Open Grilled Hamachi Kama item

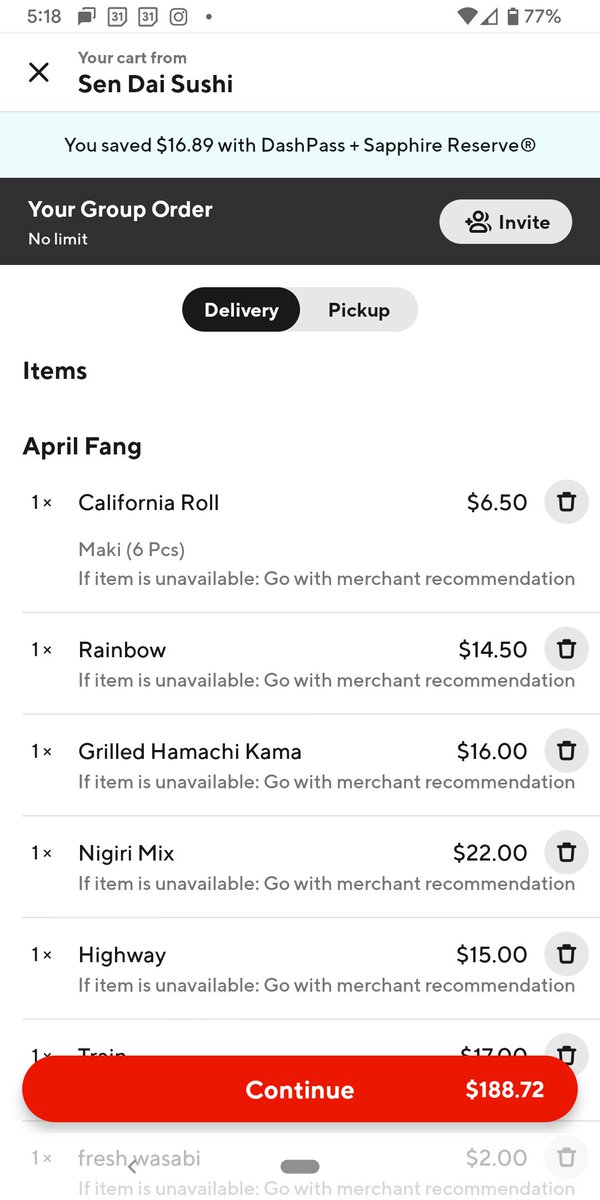coord(189,751)
